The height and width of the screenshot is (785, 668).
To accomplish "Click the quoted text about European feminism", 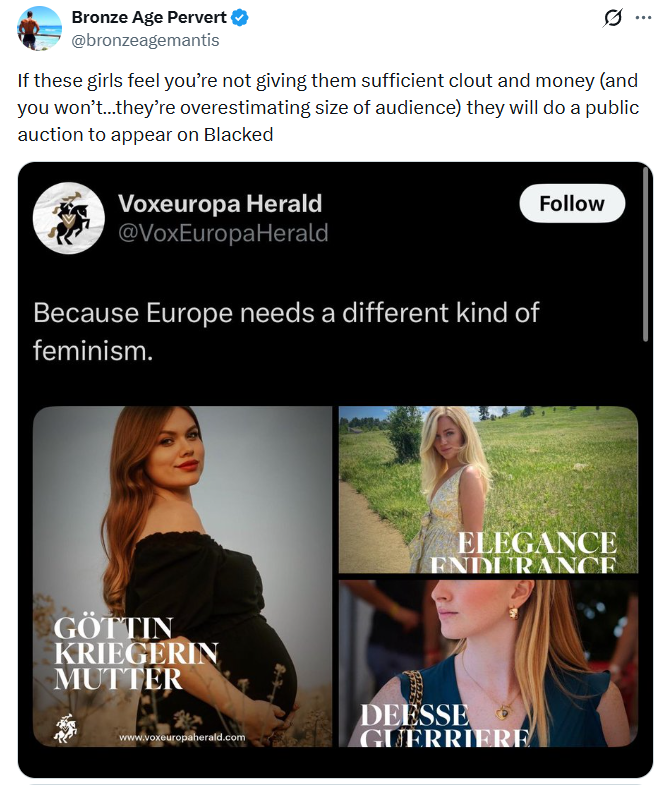I will coord(286,331).
